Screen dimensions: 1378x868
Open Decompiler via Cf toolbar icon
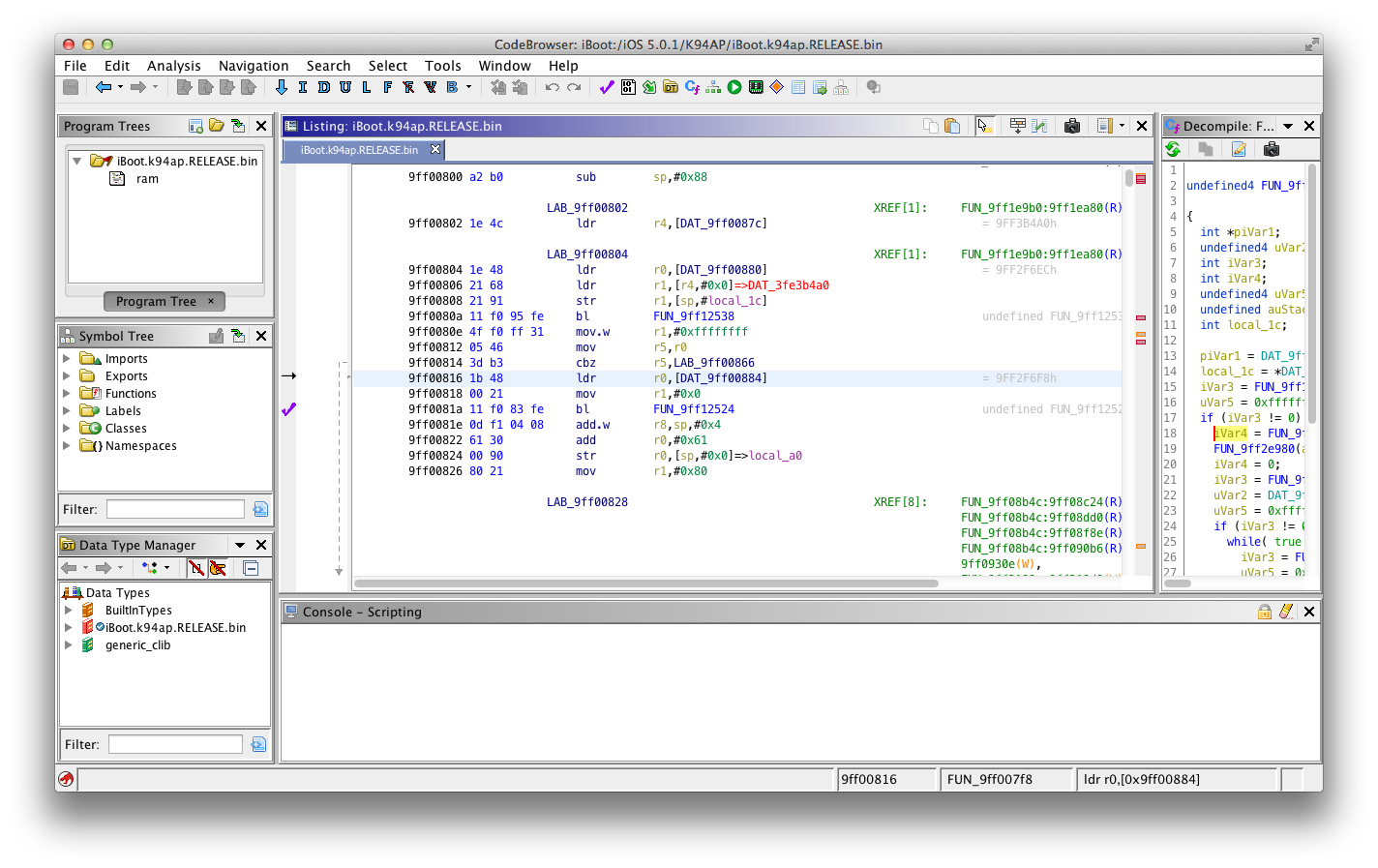pos(692,87)
